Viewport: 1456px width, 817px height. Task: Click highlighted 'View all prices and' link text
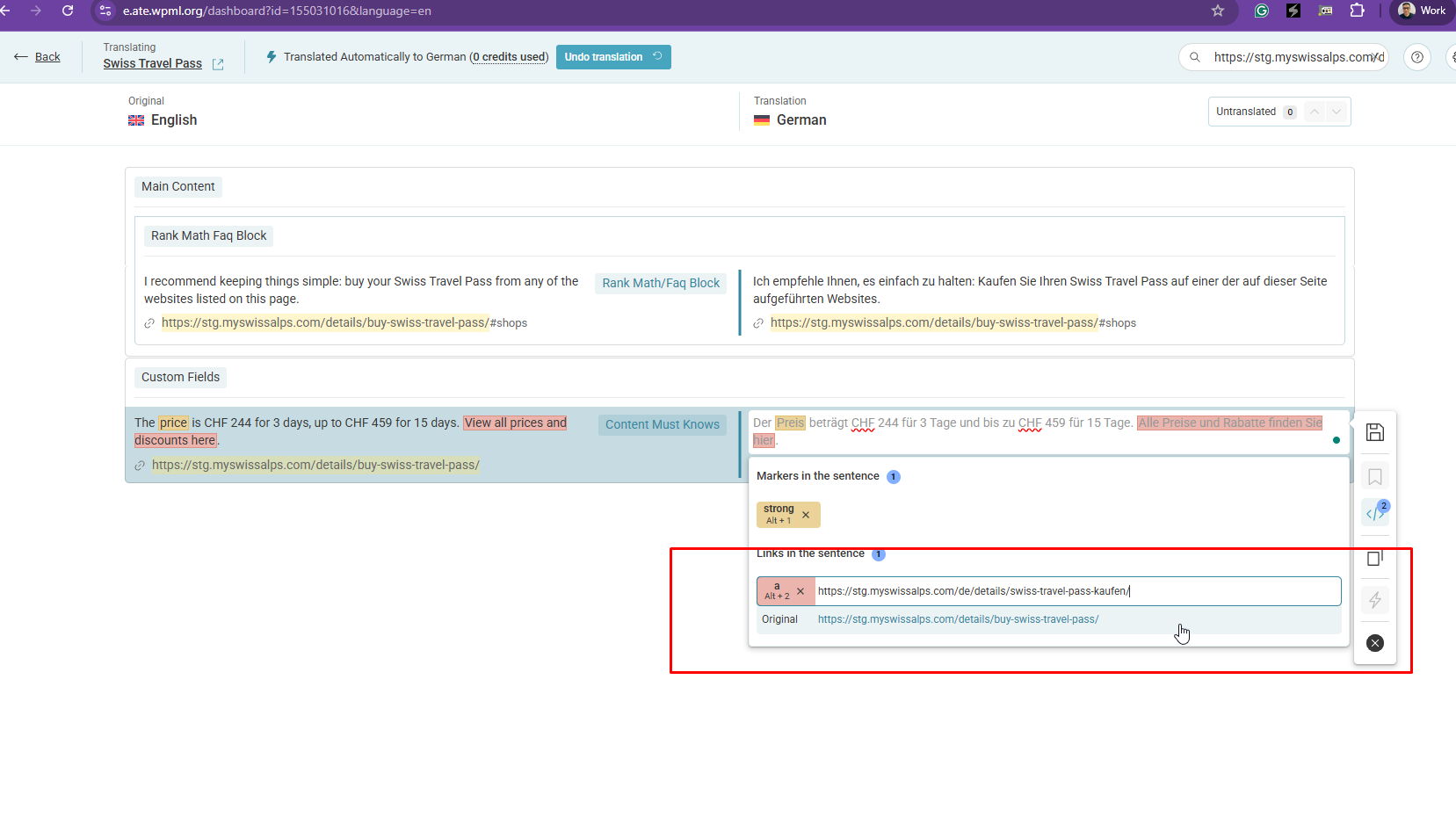(x=516, y=423)
